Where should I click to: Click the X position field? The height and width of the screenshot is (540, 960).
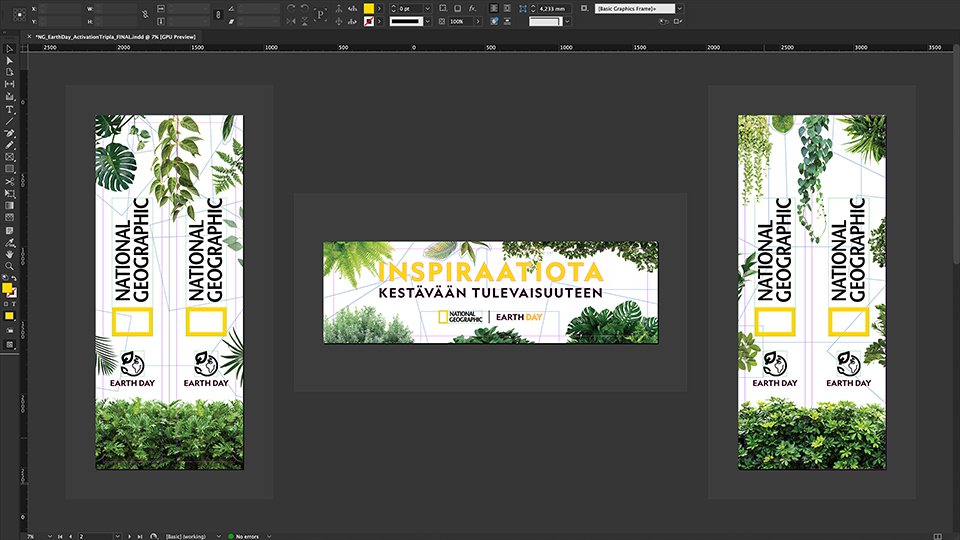61,9
